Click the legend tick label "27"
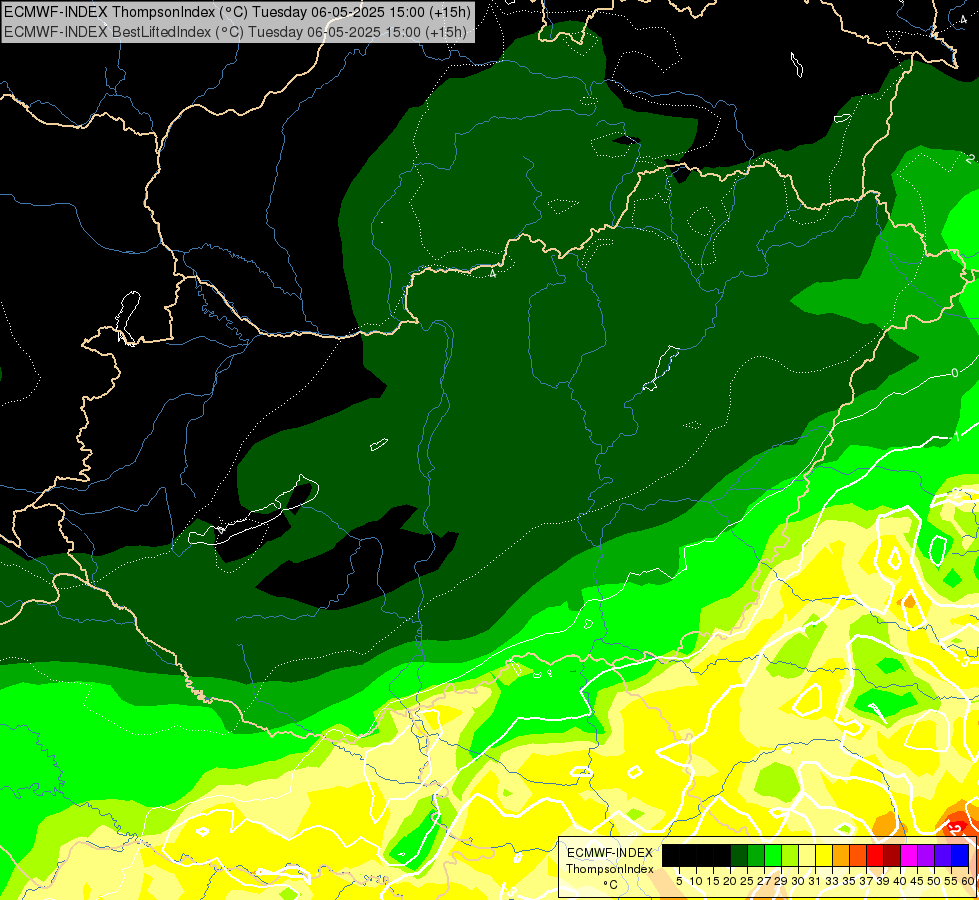The width and height of the screenshot is (979, 900). [x=764, y=881]
